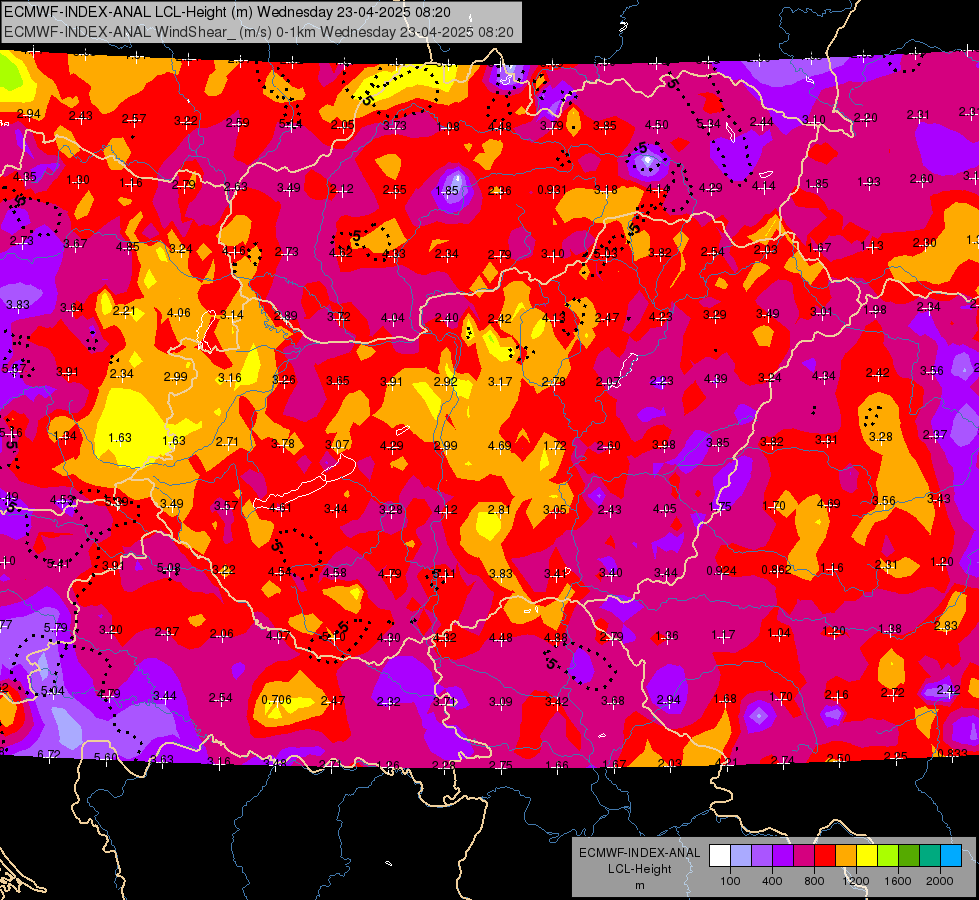Click the grid value 3.98
The image size is (979, 900).
pos(664,445)
